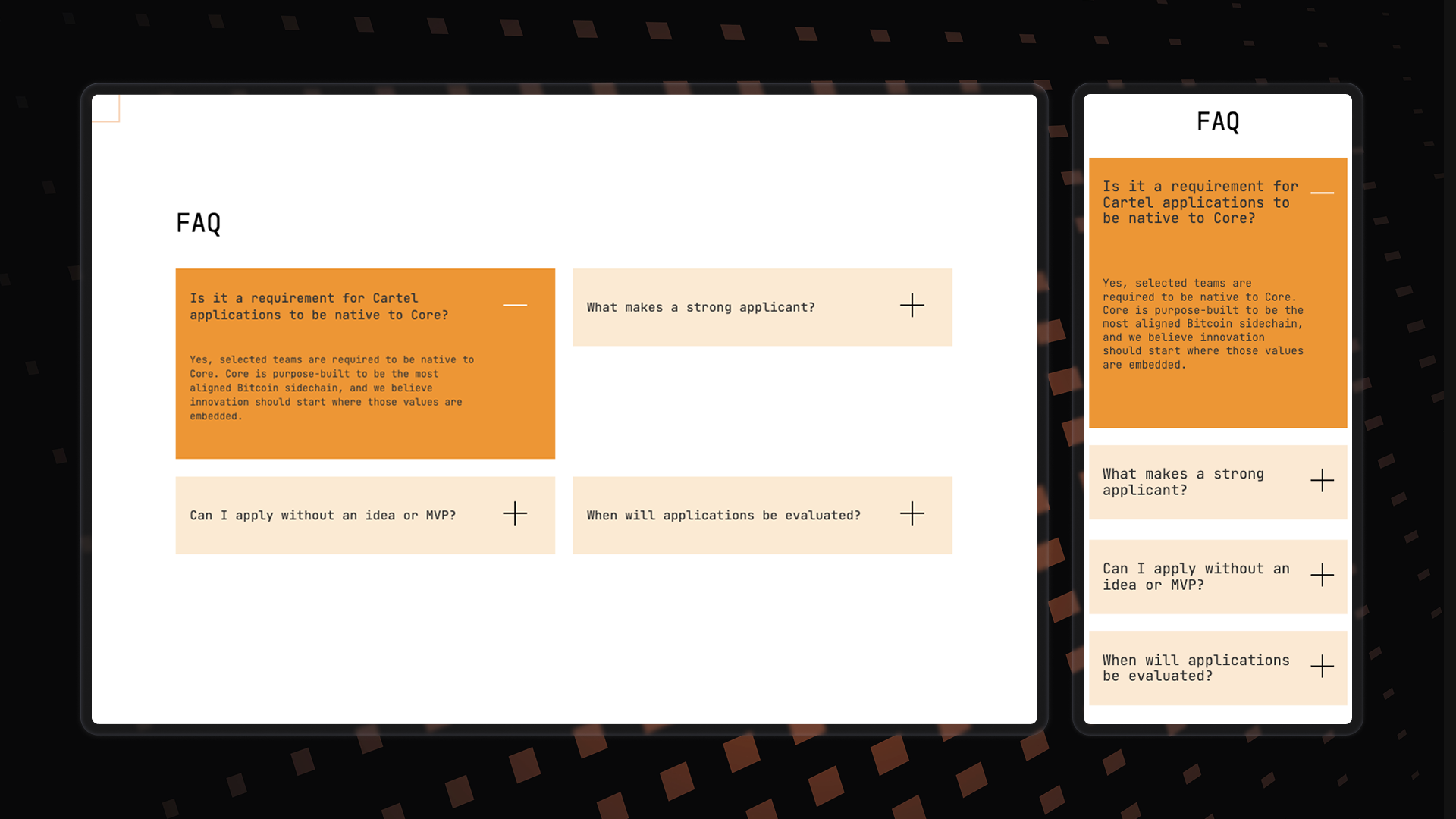Collapse the open Cartel requirement question on desktop

515,306
